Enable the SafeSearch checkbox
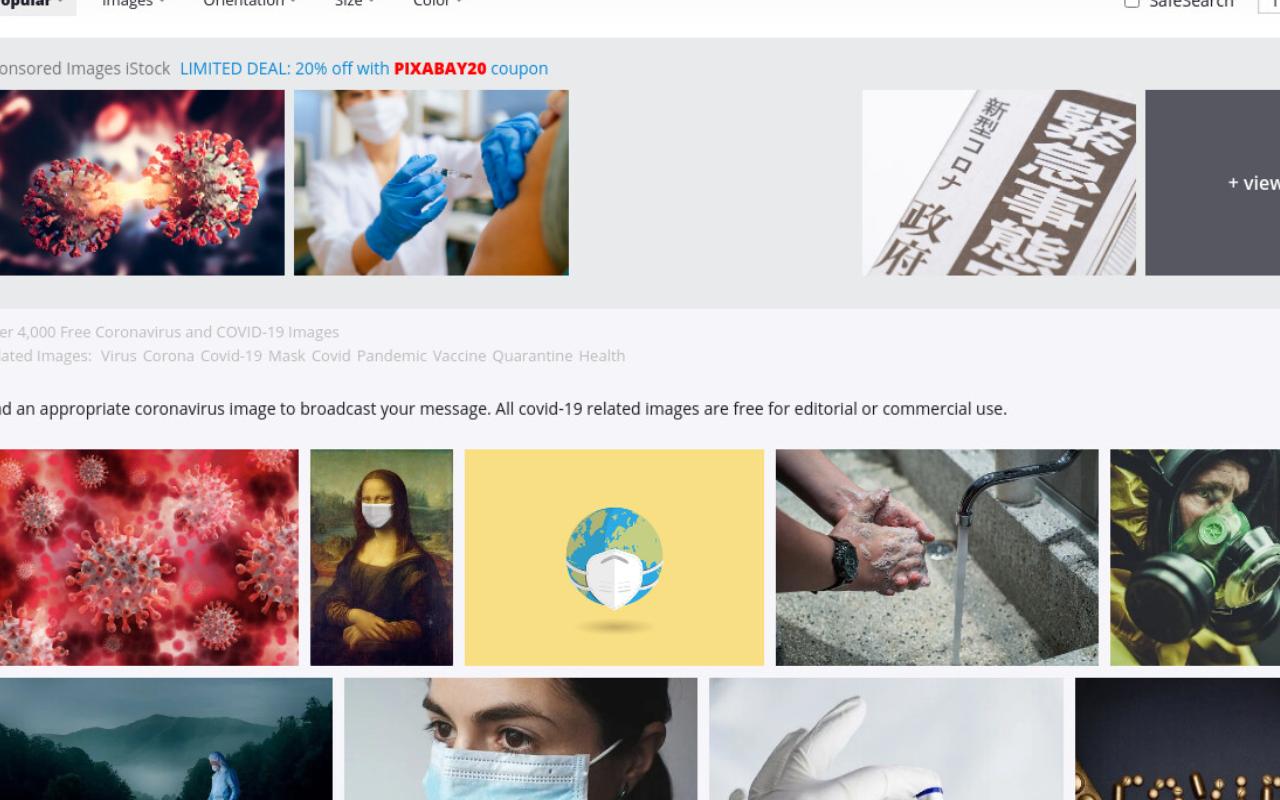Image resolution: width=1280 pixels, height=800 pixels. tap(1131, 3)
